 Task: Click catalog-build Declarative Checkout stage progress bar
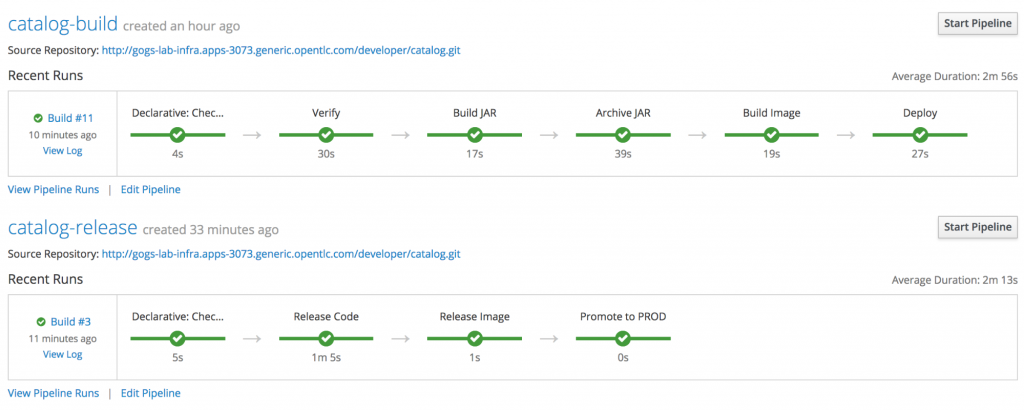pos(150,135)
